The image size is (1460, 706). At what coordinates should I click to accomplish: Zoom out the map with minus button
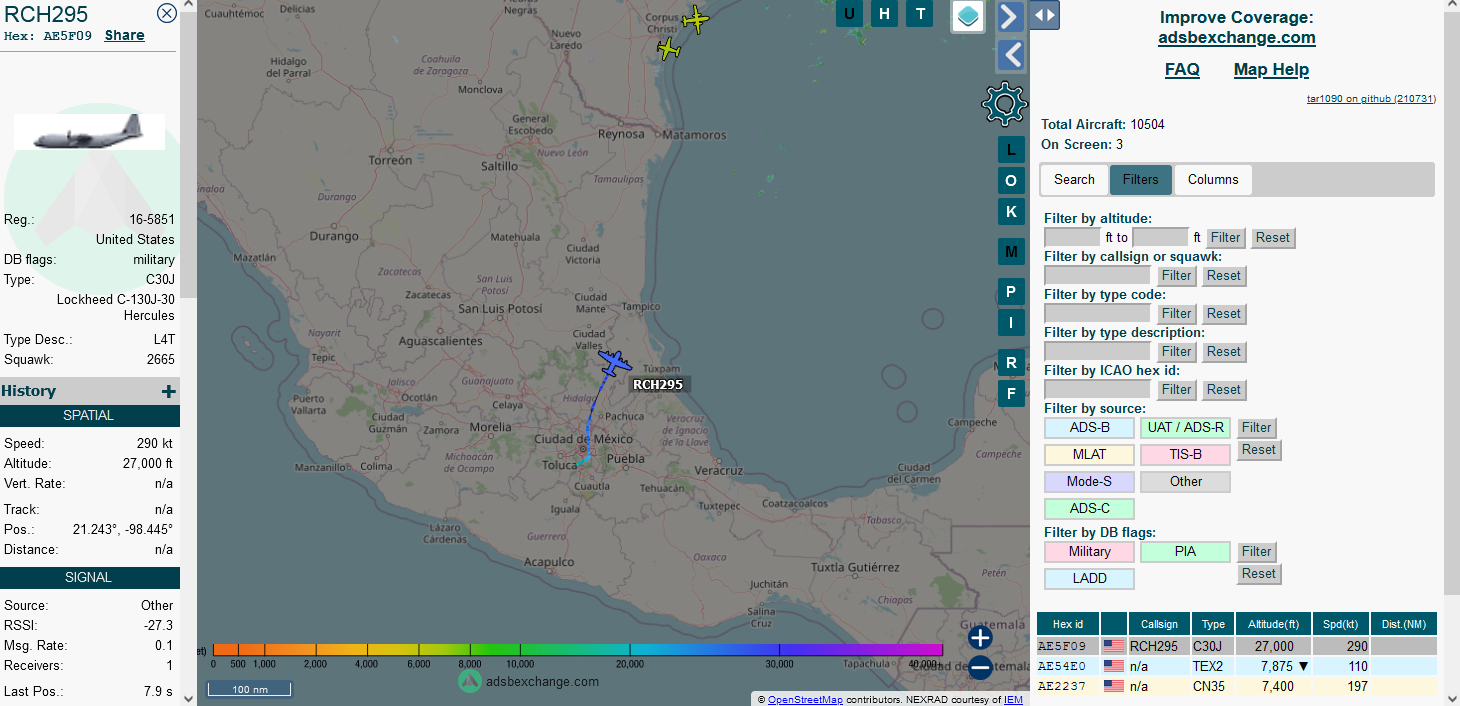point(980,668)
